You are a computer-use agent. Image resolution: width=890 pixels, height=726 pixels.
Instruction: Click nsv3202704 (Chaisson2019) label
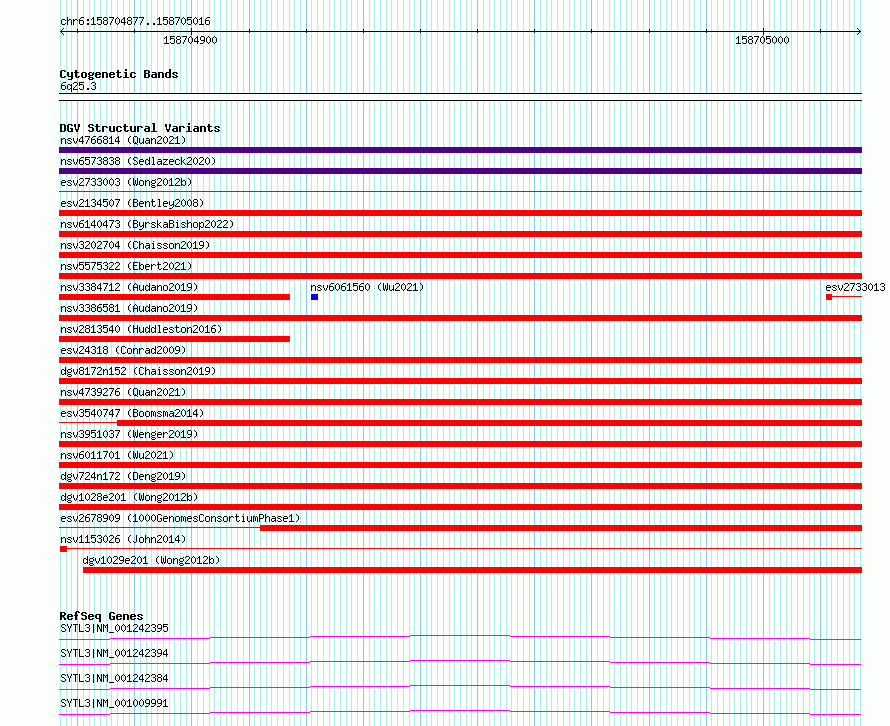pos(135,245)
